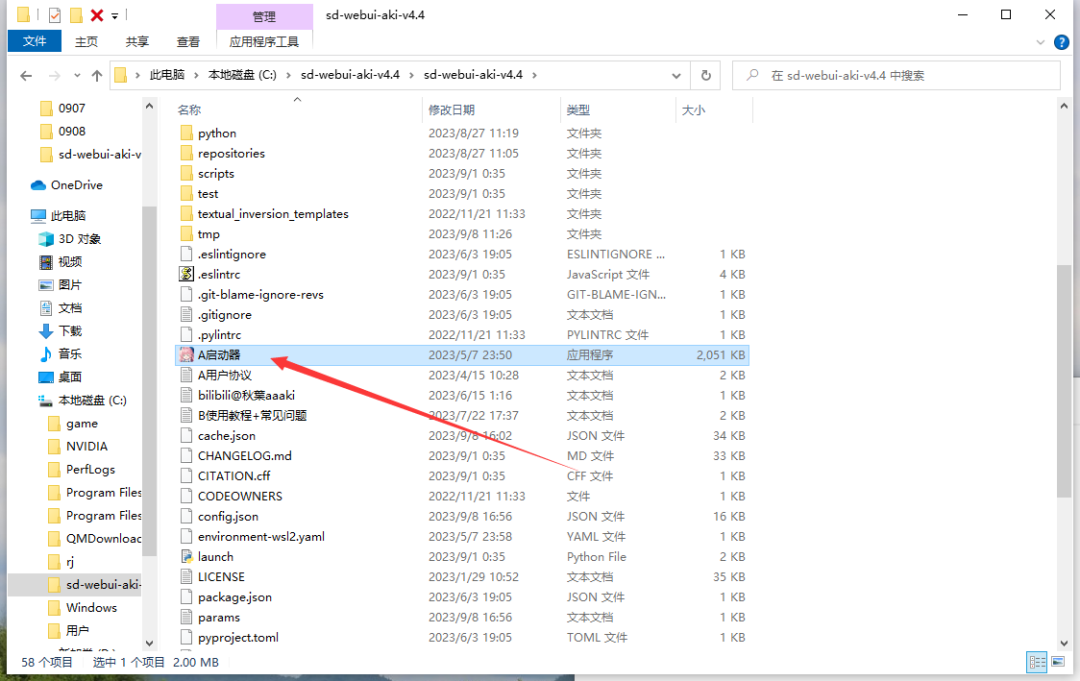
Task: Open the A启动器 launcher application
Action: (x=219, y=355)
